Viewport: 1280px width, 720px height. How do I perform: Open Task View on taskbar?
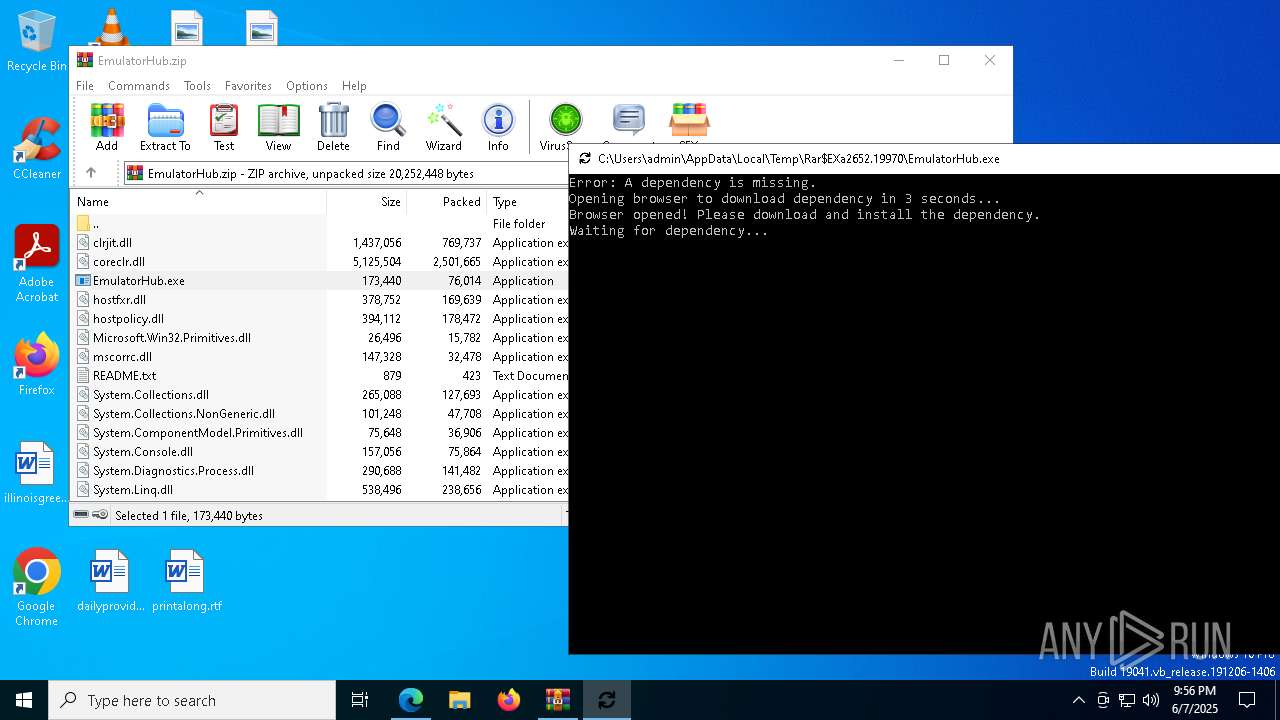click(x=360, y=700)
